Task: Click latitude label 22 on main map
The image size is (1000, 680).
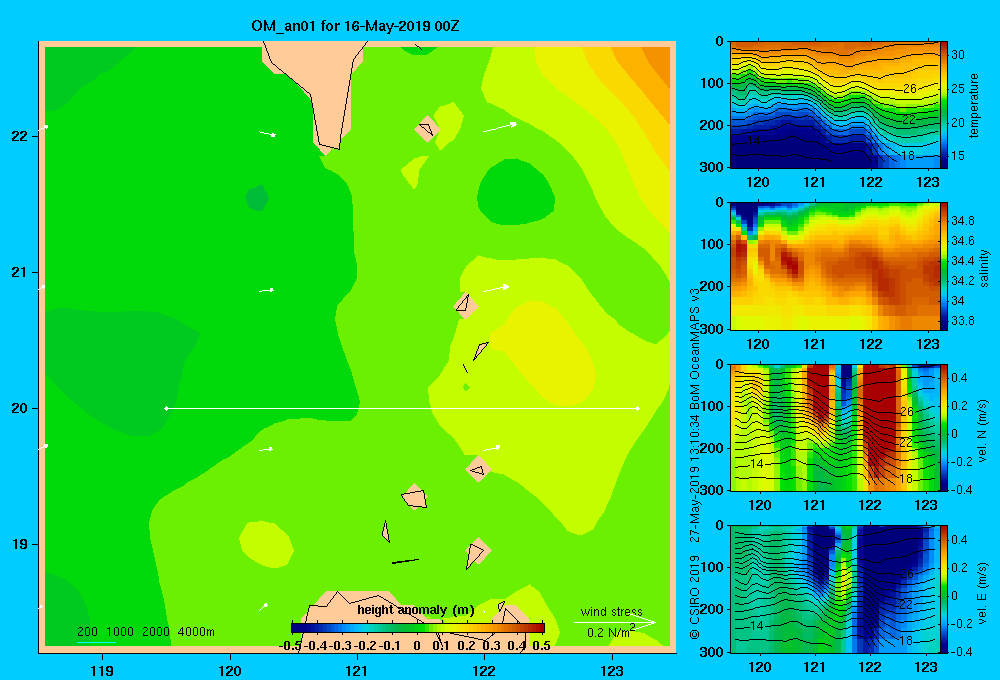Action: (20, 136)
